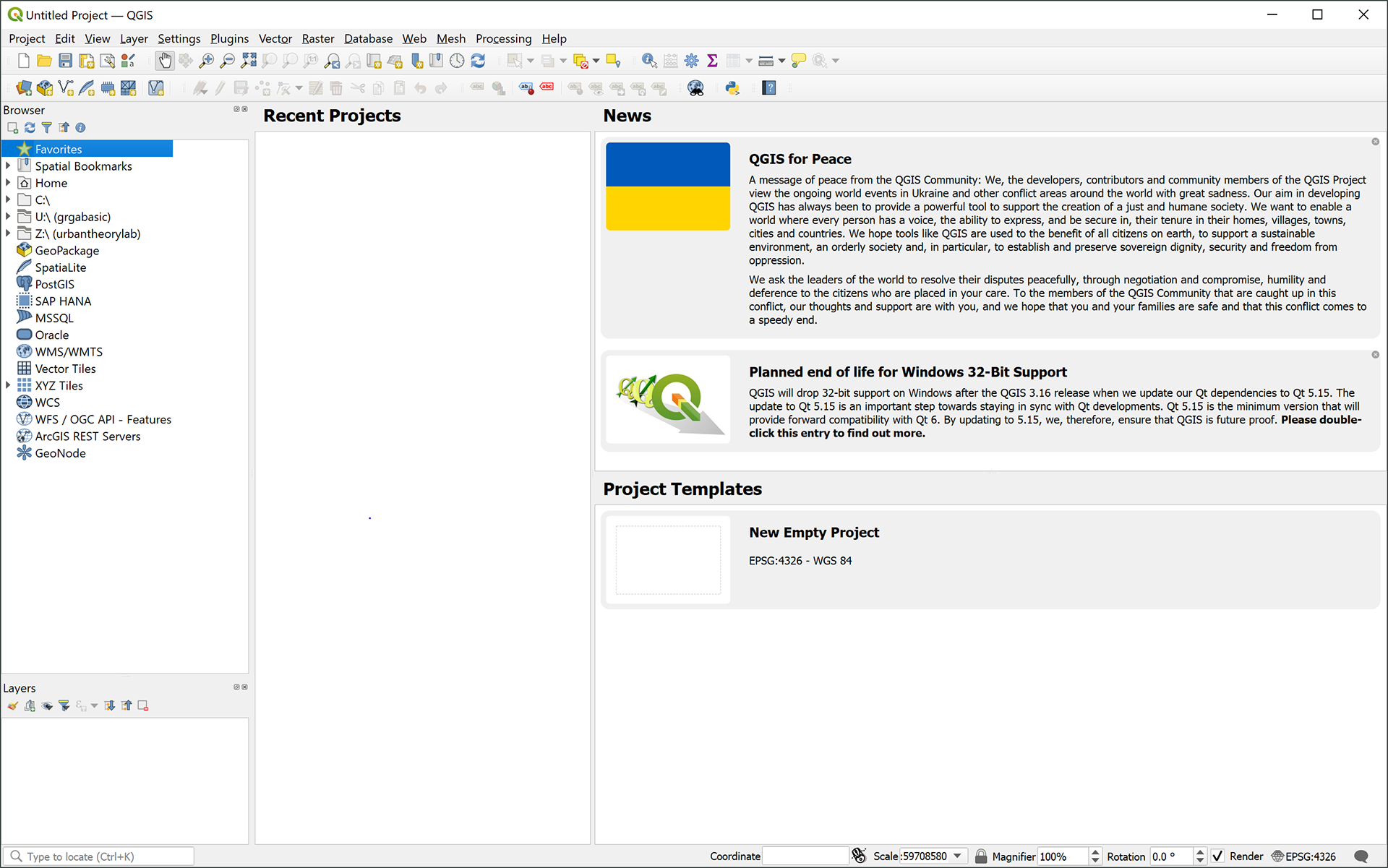Toggle the scale lock icon
This screenshot has width=1388, height=868.
pyautogui.click(x=981, y=856)
